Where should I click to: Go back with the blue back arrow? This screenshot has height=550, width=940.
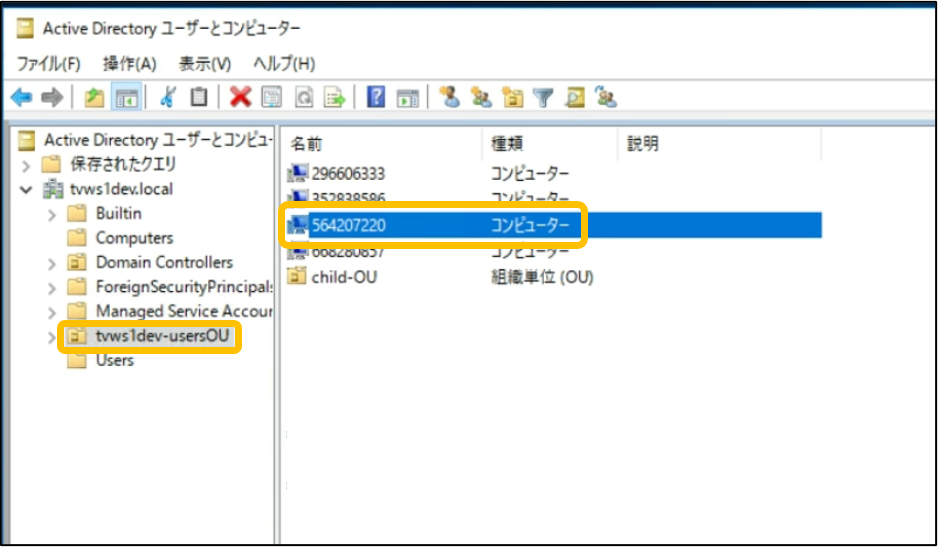click(22, 97)
